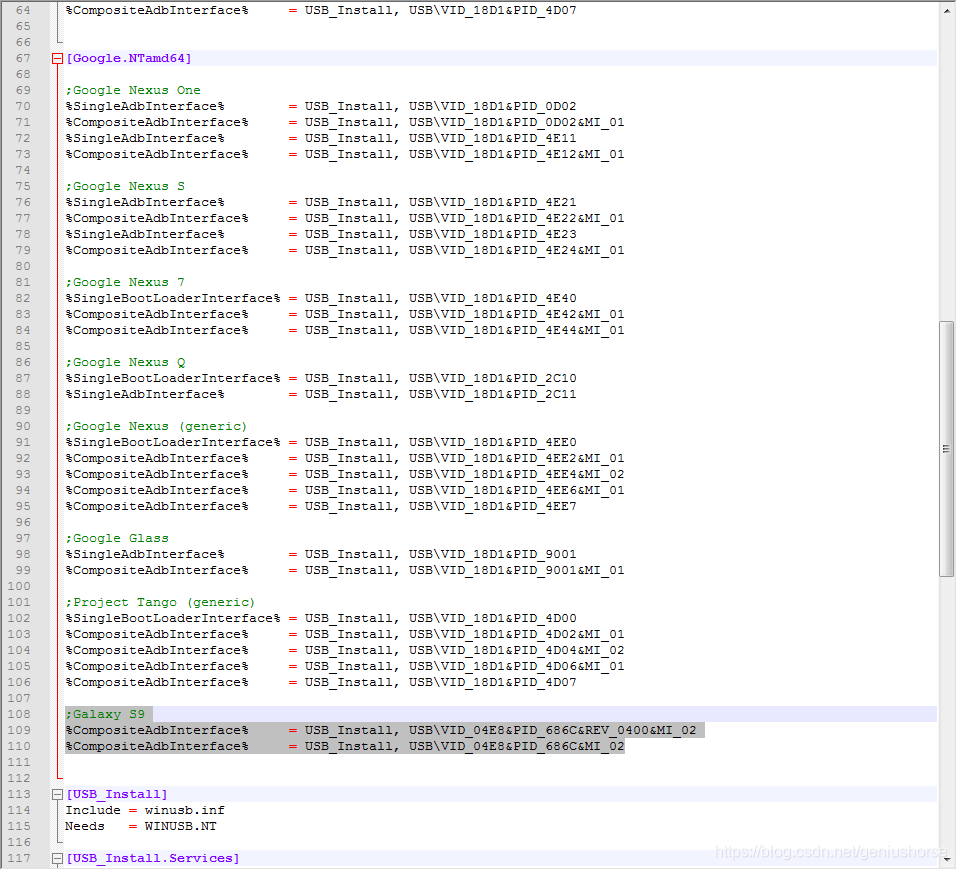Click '%SingleBootLoaderInterface%' on line 102
957x870 pixels.
173,618
